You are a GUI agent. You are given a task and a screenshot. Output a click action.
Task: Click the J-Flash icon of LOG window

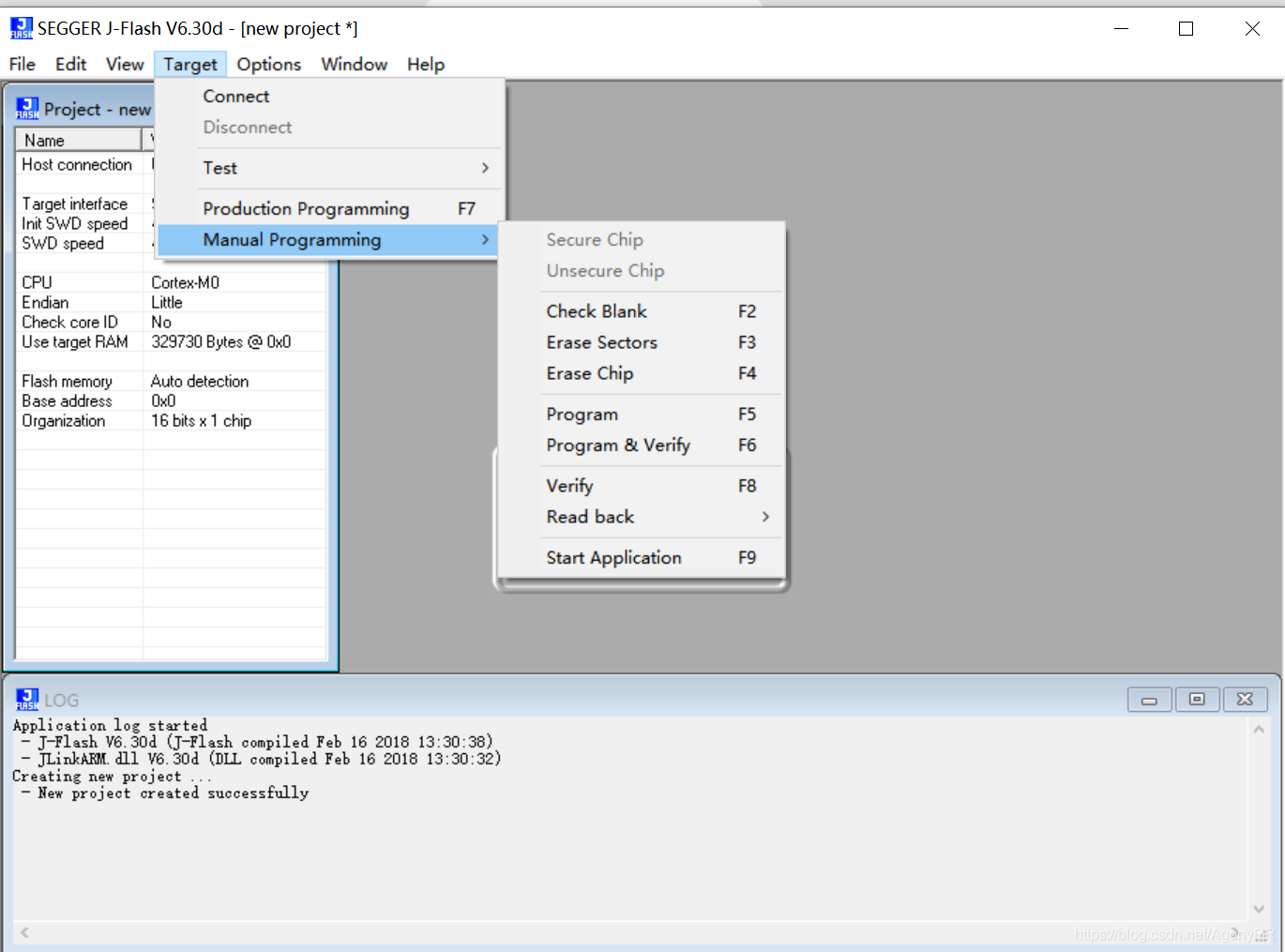27,699
